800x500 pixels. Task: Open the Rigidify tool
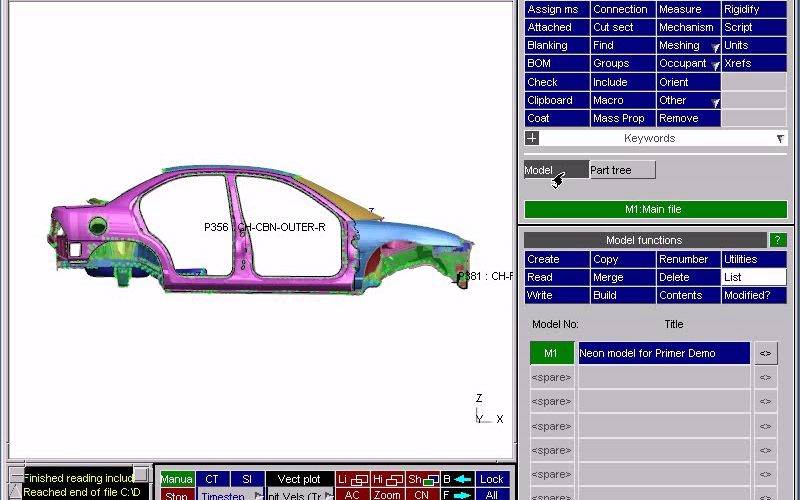pos(754,9)
